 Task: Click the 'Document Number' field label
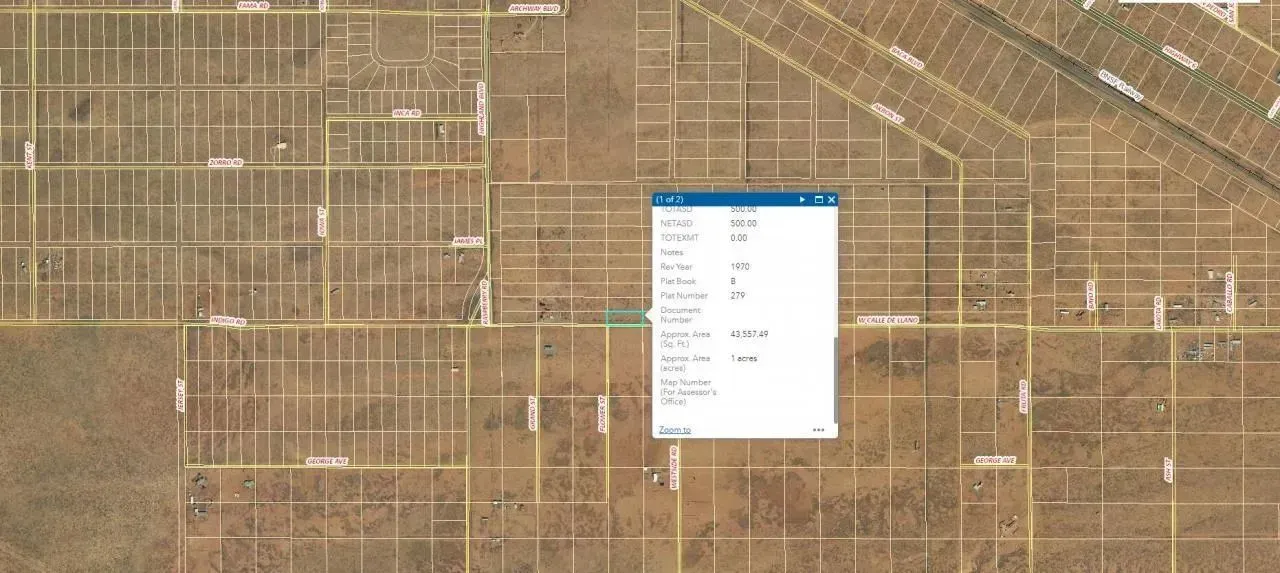[680, 315]
